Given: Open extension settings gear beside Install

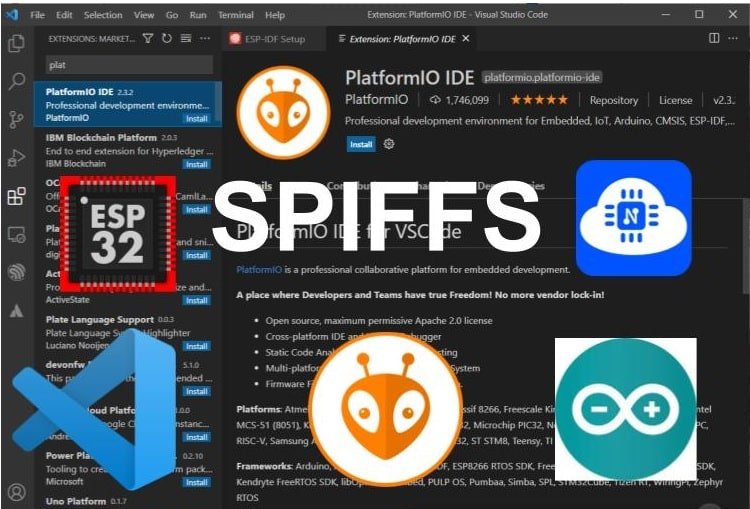Looking at the screenshot, I should (389, 144).
